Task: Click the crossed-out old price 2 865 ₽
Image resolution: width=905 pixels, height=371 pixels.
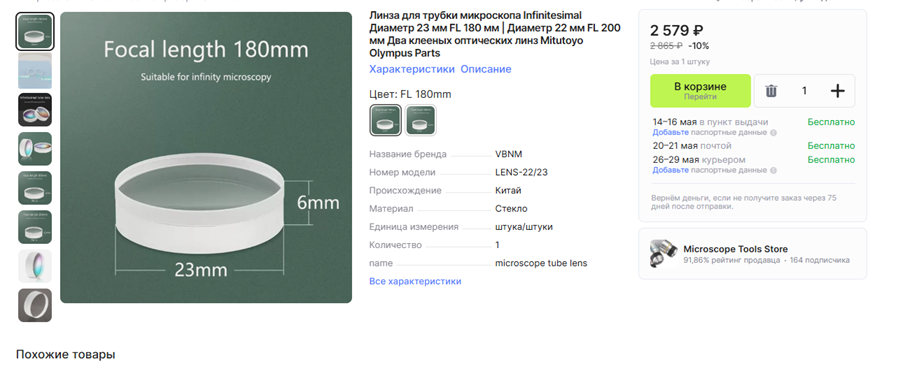Action: (667, 46)
